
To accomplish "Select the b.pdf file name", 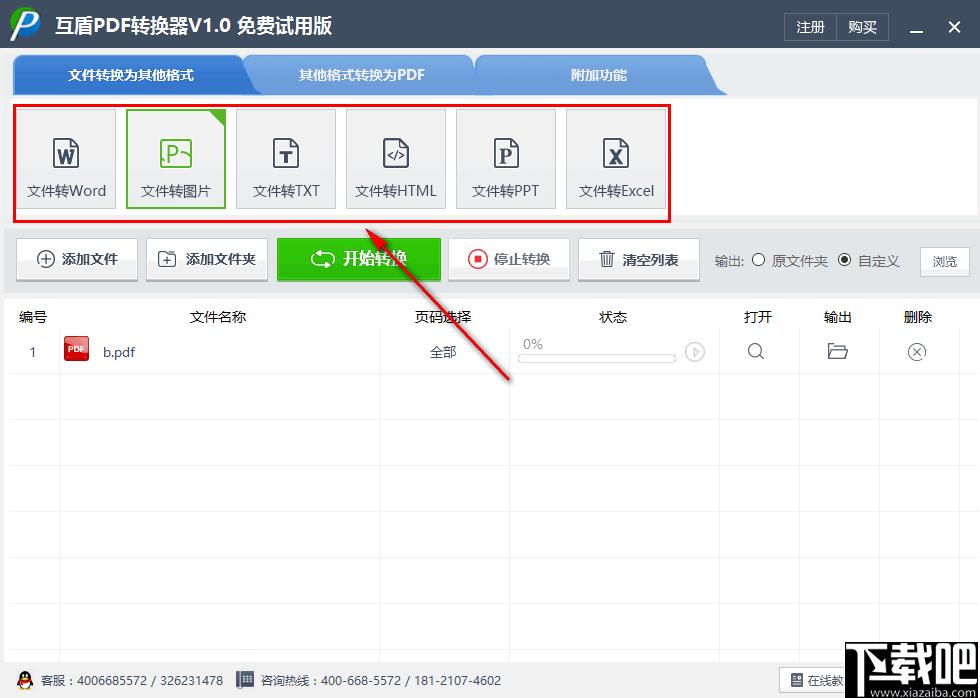I will 119,352.
